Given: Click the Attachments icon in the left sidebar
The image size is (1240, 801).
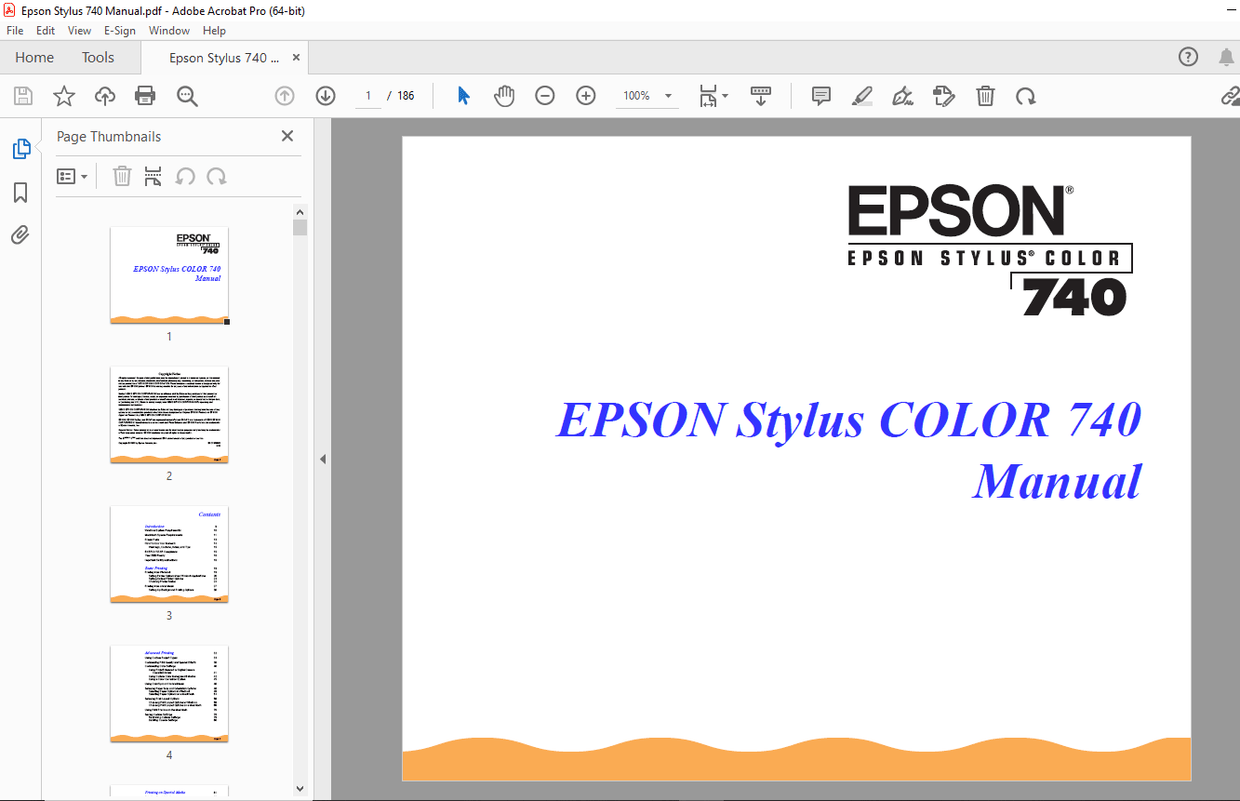Looking at the screenshot, I should coord(20,234).
